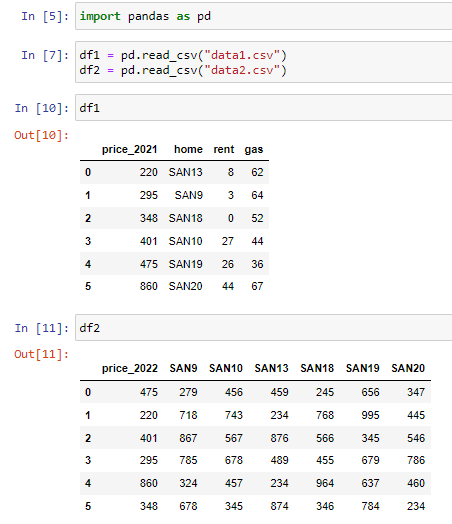The height and width of the screenshot is (524, 452).
Task: Click 475 in the price_2021 column
Action: [x=149, y=264]
